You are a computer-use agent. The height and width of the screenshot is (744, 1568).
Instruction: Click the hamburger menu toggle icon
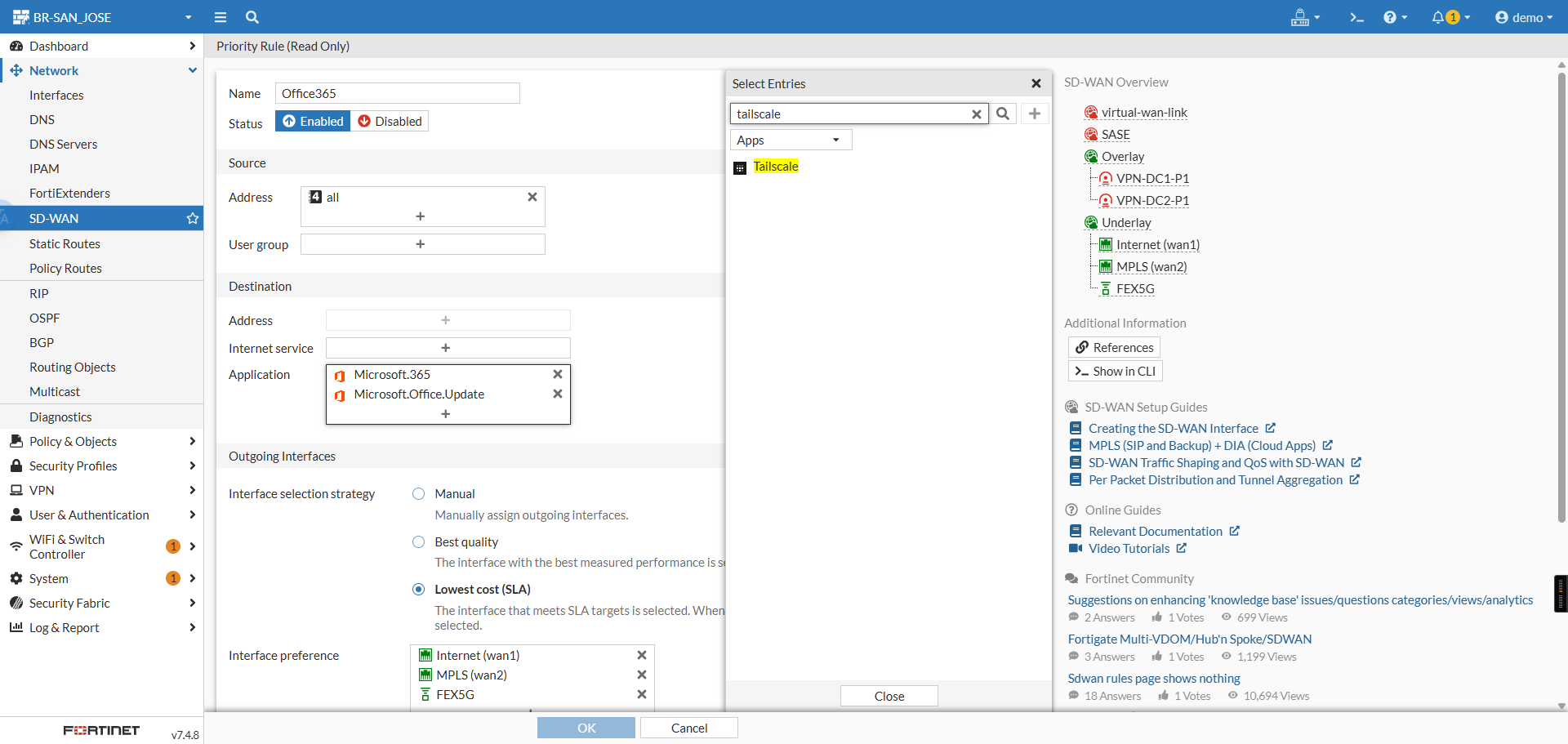point(220,17)
